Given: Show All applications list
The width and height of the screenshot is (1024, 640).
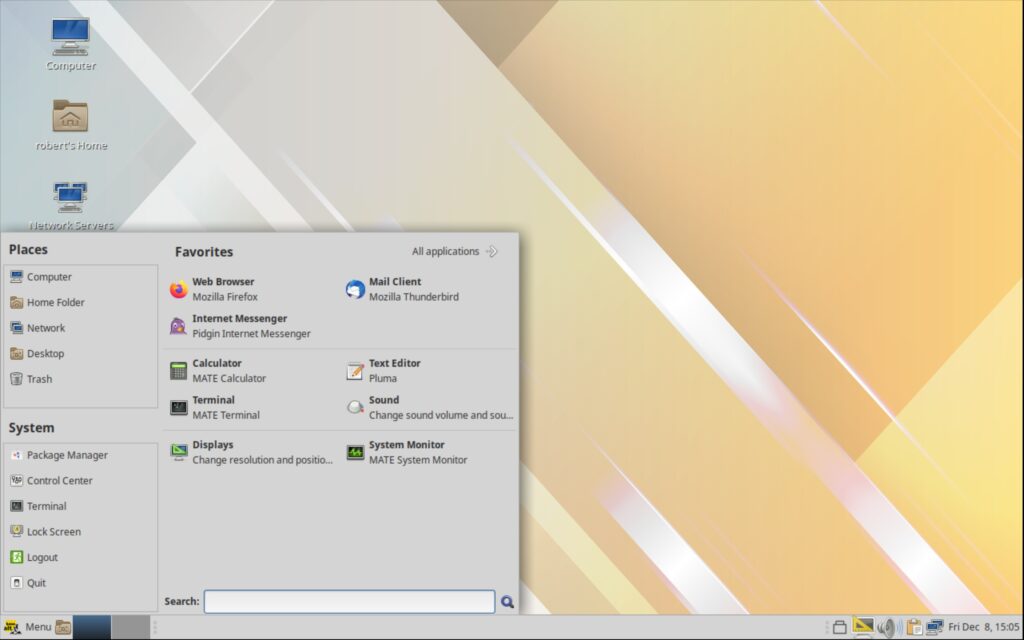Looking at the screenshot, I should coord(455,251).
